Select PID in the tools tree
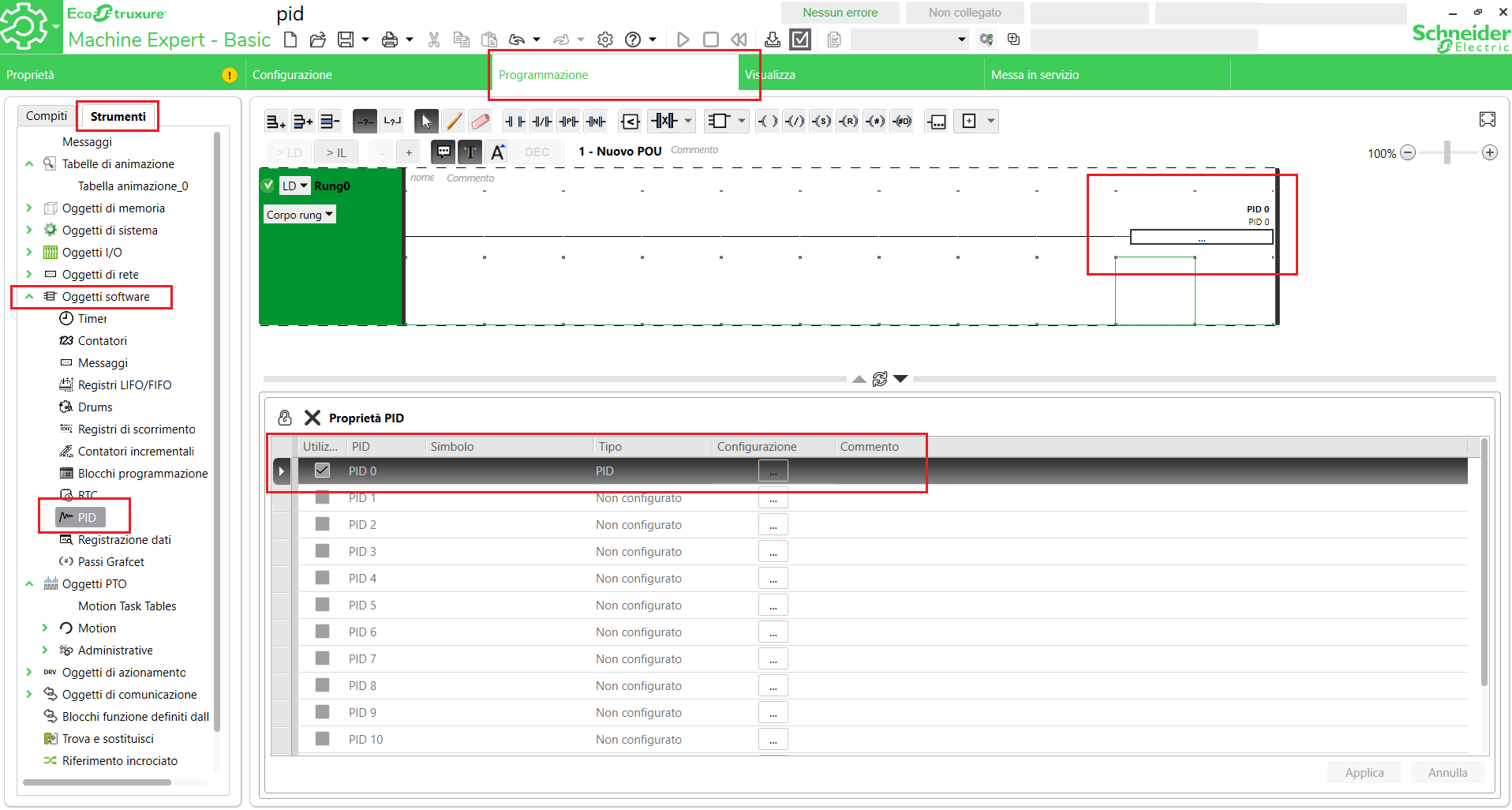 (x=80, y=517)
